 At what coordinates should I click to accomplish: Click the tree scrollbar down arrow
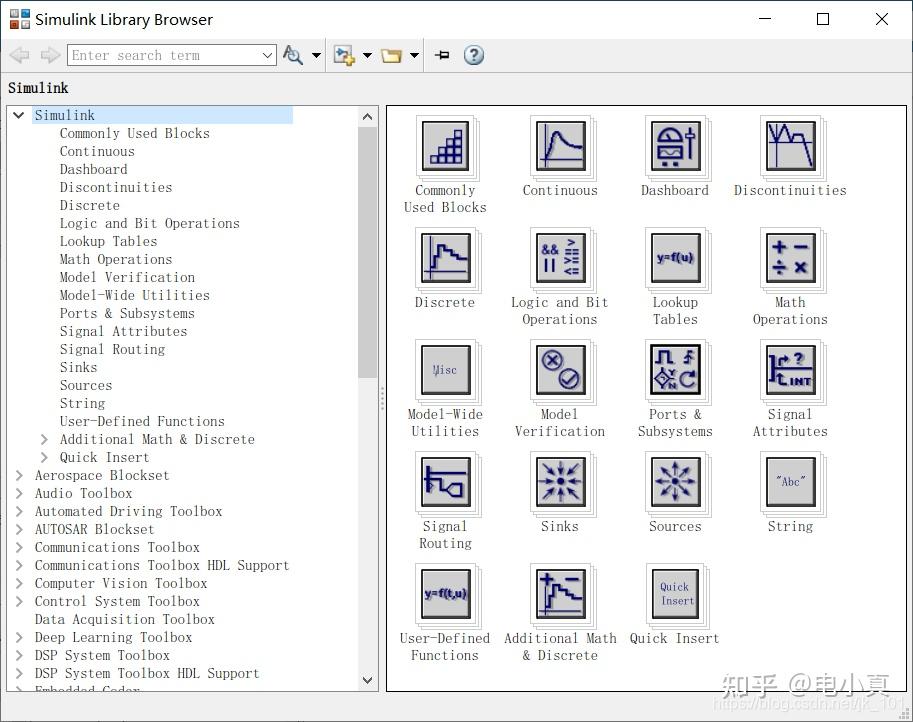point(367,680)
